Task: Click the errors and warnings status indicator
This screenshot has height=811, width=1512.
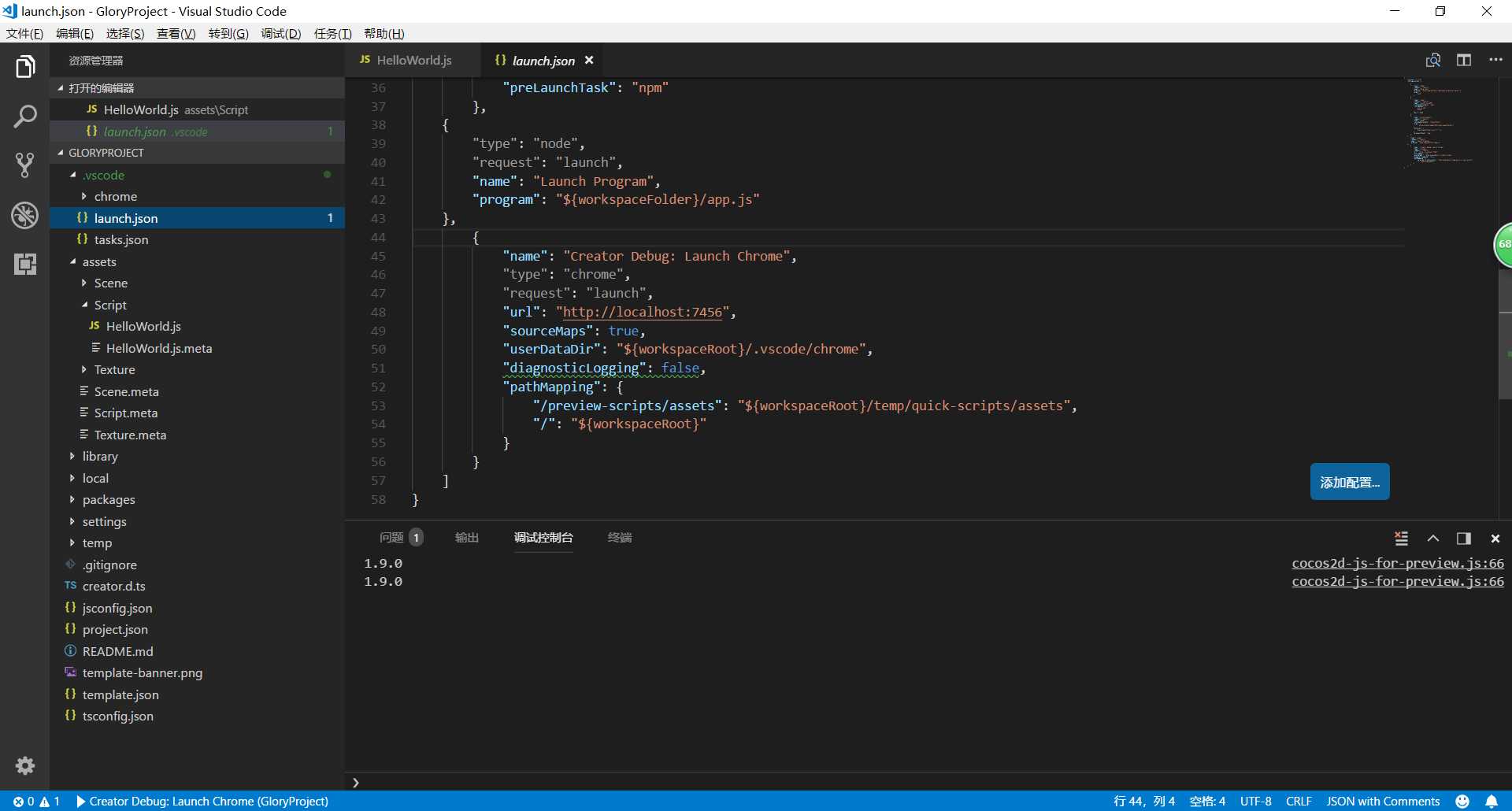Action: click(36, 802)
